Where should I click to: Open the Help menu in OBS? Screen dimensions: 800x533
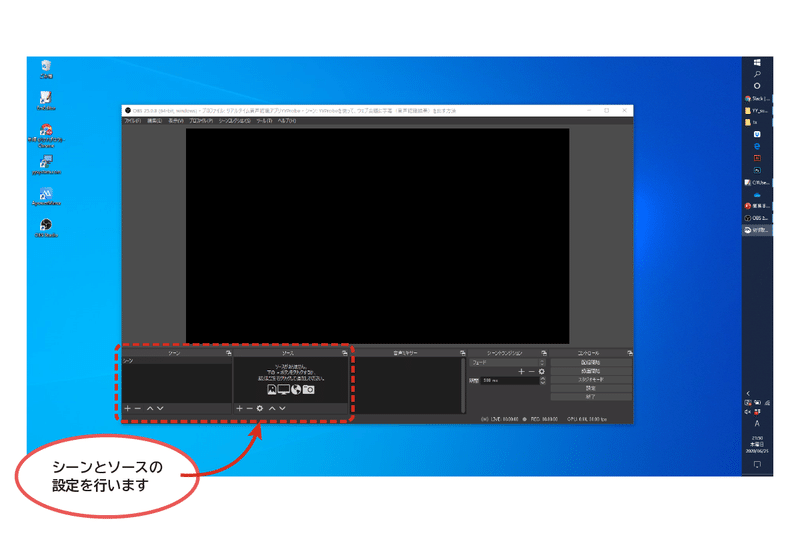tap(287, 121)
